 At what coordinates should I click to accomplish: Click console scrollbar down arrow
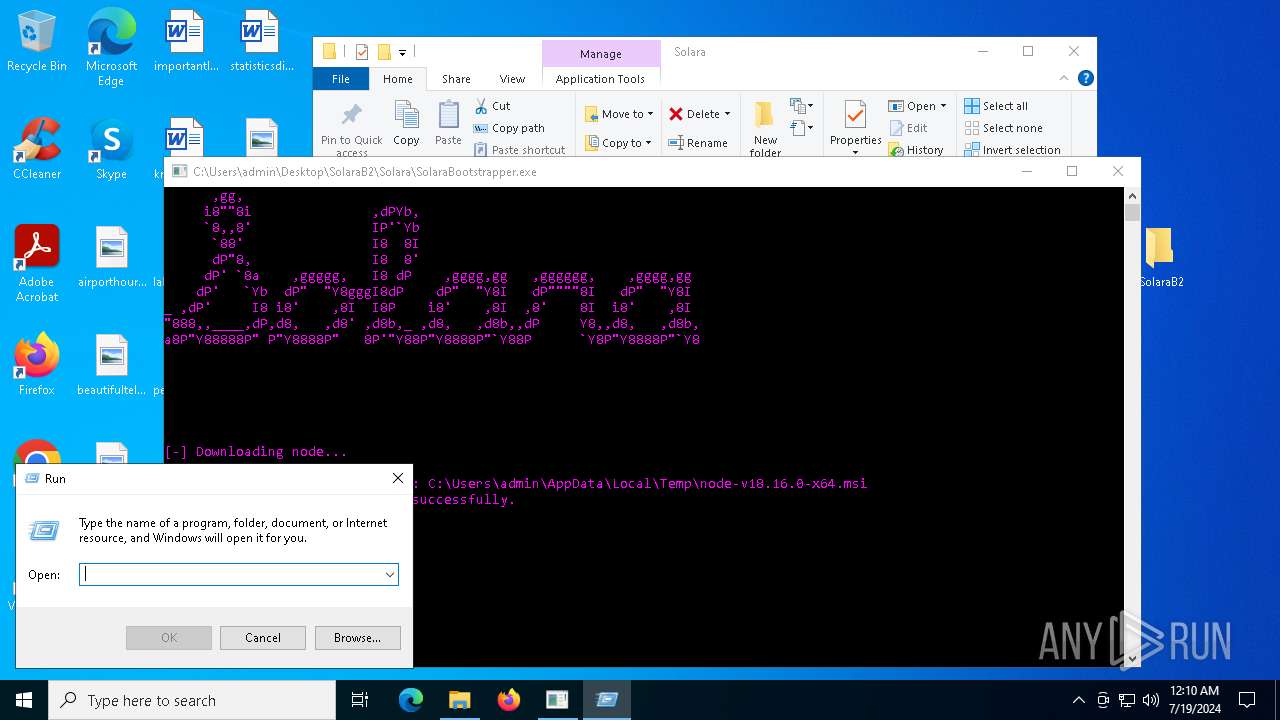1132,659
